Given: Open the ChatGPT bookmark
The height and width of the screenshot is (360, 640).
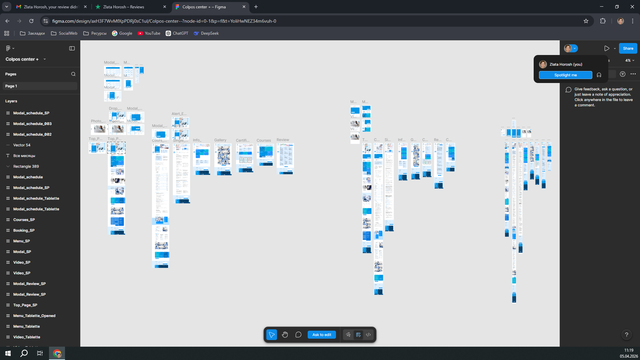Looking at the screenshot, I should 177,33.
